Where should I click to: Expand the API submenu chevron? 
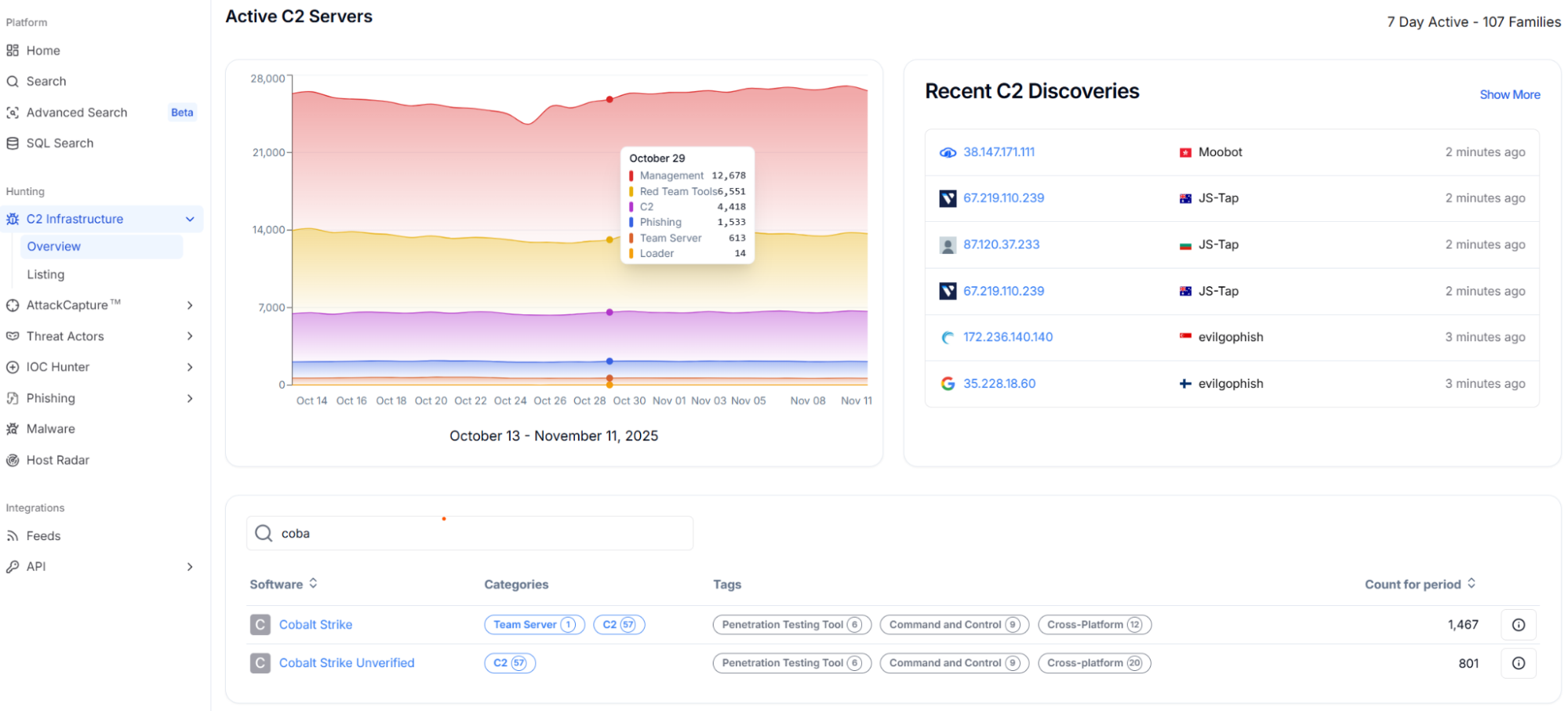pyautogui.click(x=190, y=567)
